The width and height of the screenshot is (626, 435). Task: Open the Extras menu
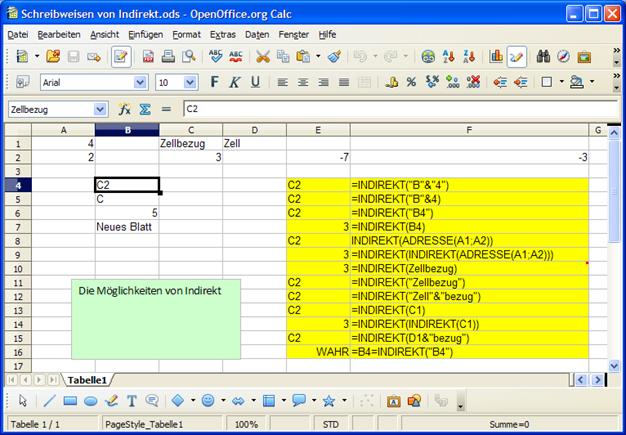[222, 34]
